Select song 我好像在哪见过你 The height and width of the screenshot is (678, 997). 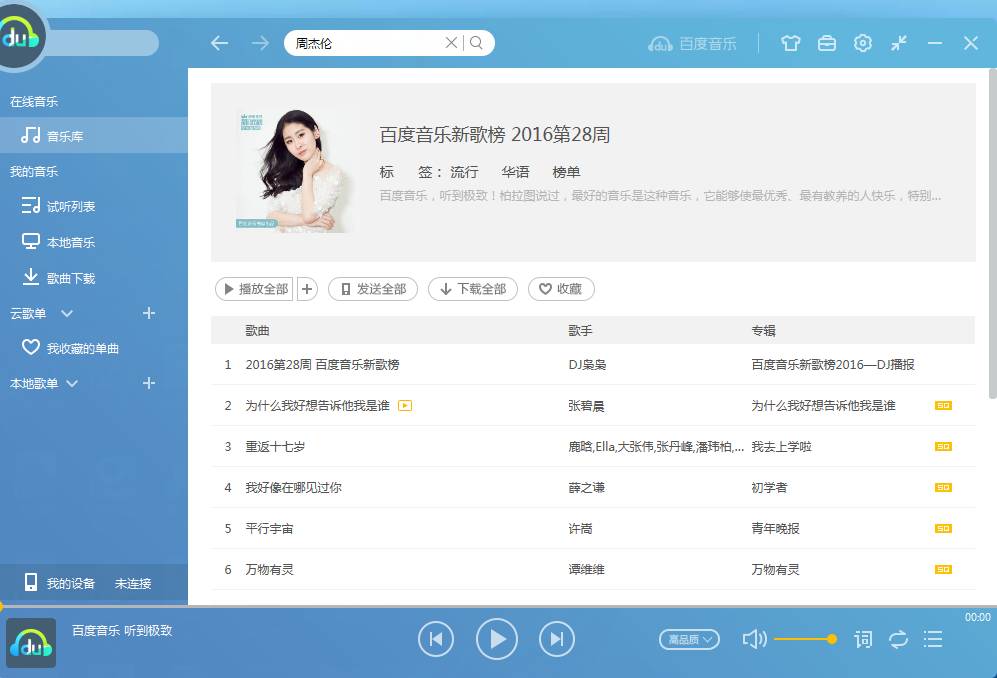click(294, 487)
